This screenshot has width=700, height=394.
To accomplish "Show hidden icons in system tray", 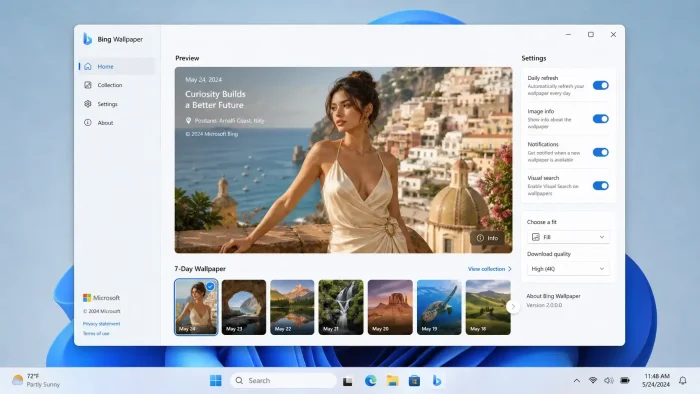I will coord(577,381).
